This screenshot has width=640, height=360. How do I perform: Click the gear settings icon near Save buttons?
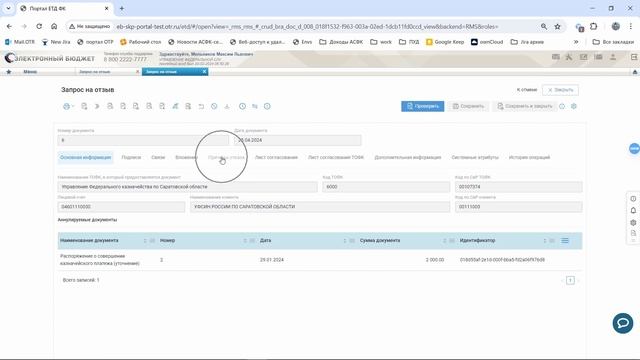(x=574, y=106)
